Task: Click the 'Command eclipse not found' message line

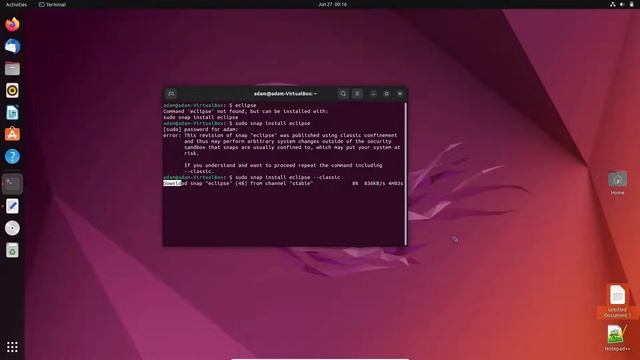Action: pyautogui.click(x=245, y=111)
